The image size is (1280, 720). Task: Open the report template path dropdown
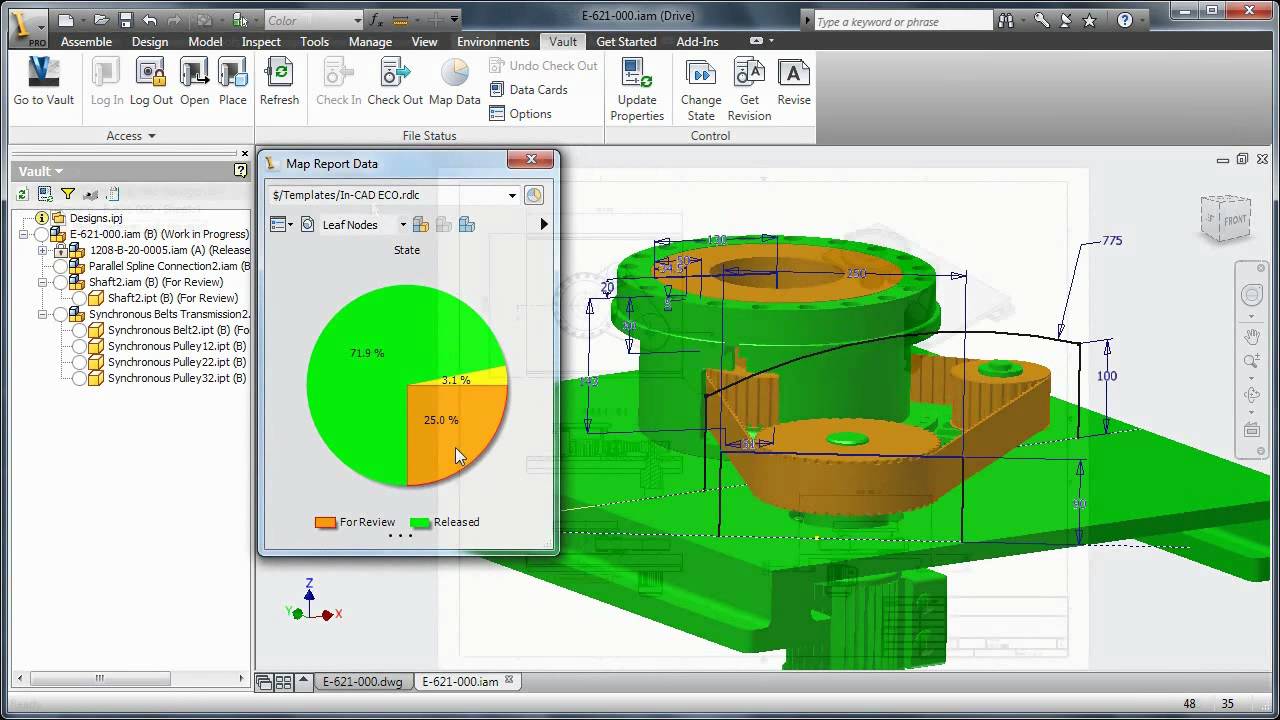click(x=512, y=195)
